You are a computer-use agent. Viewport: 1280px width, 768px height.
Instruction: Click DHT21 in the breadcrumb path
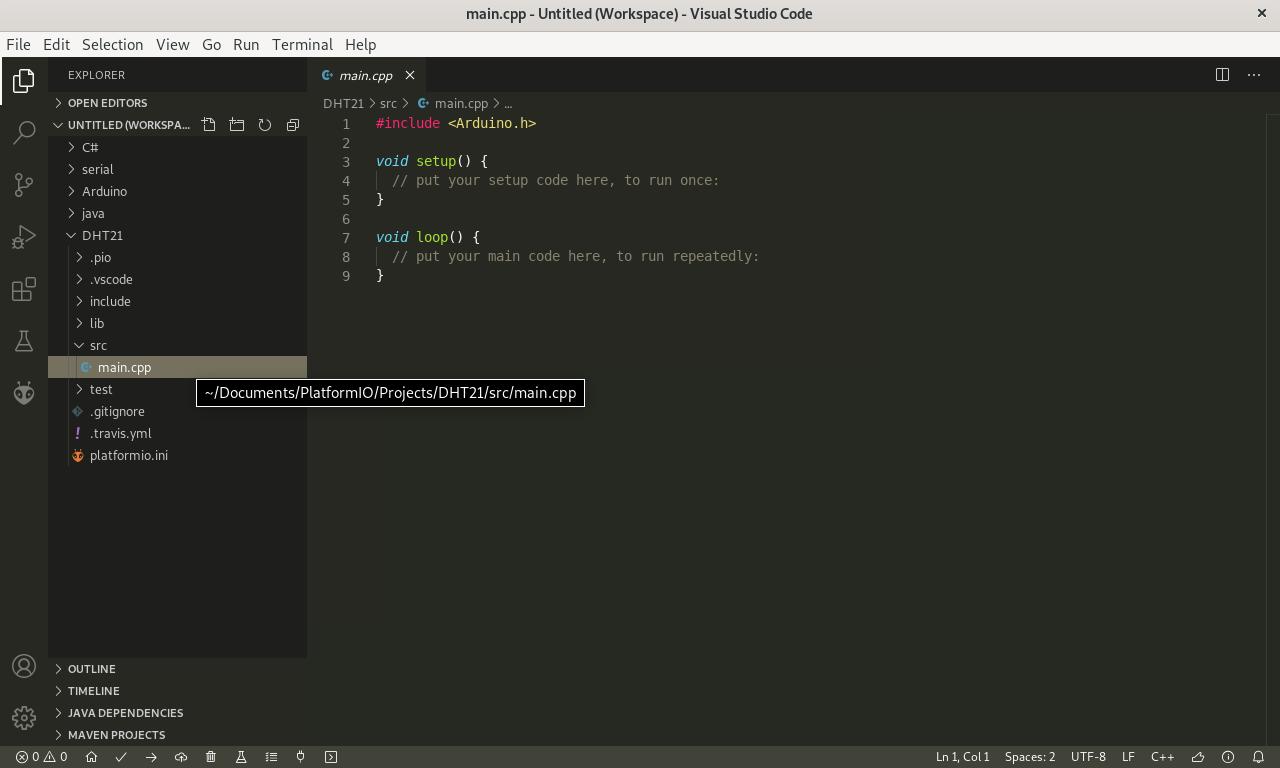pyautogui.click(x=343, y=103)
